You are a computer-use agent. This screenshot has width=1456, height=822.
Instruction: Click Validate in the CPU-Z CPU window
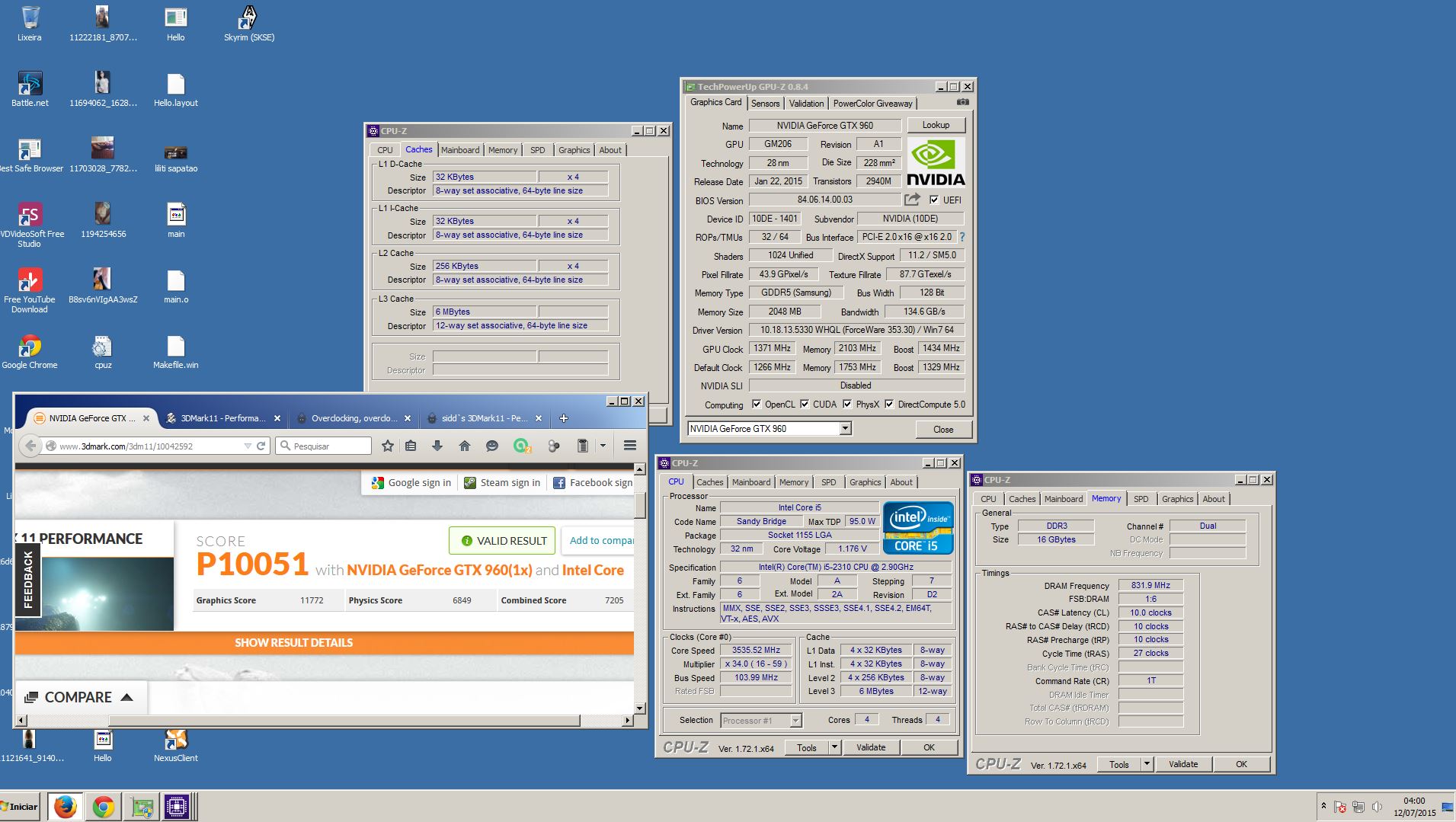[x=871, y=747]
